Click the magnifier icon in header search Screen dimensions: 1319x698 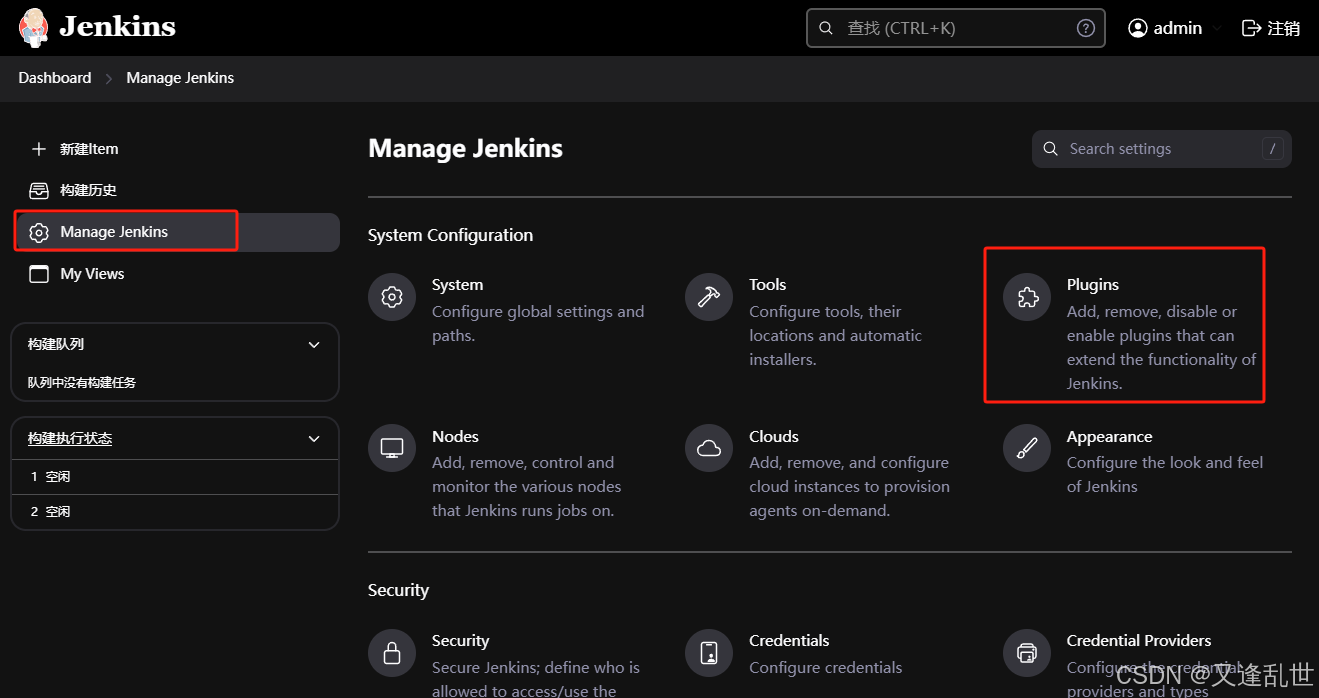click(826, 28)
